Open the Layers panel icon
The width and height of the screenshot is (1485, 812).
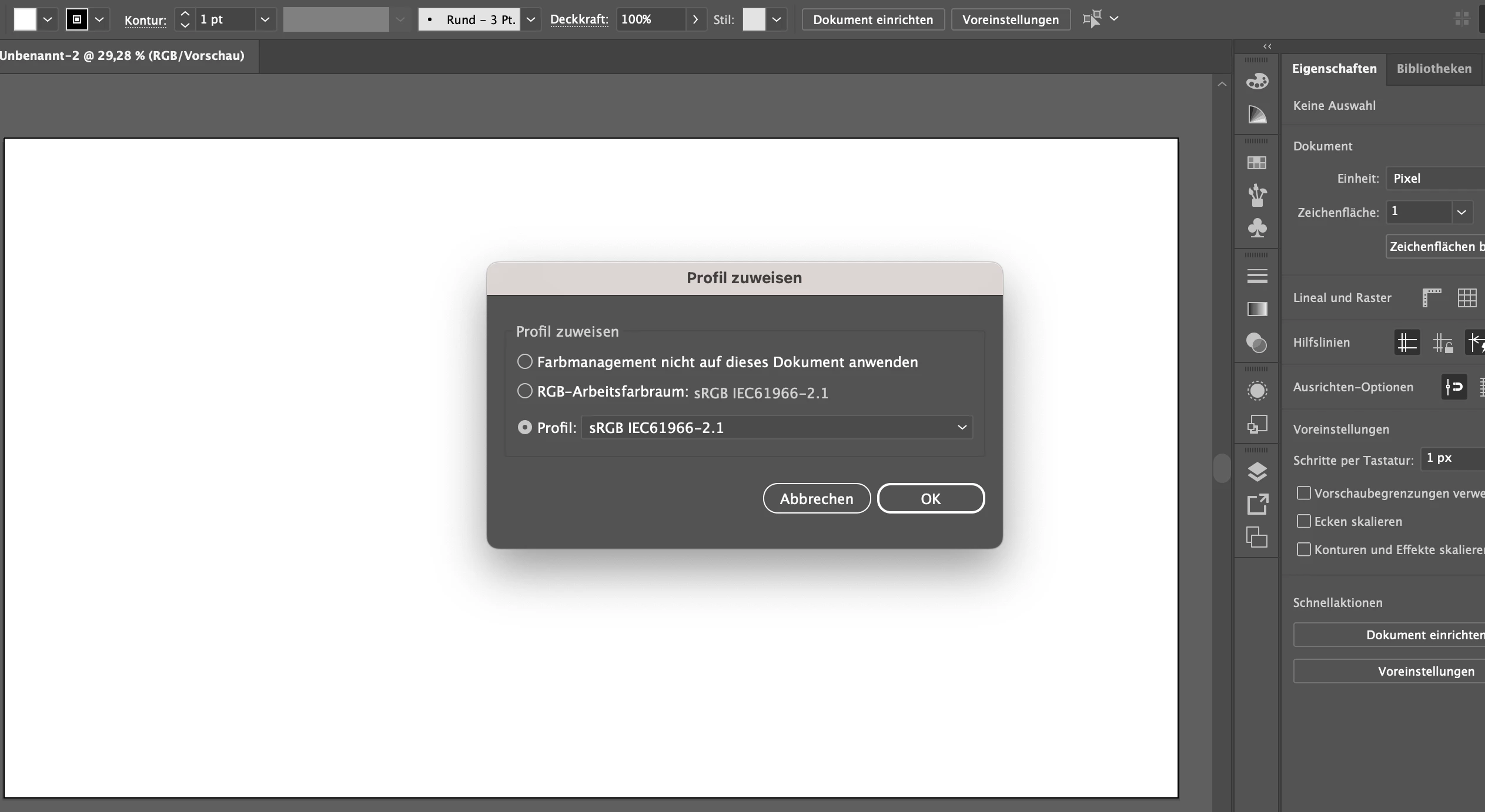1257,472
